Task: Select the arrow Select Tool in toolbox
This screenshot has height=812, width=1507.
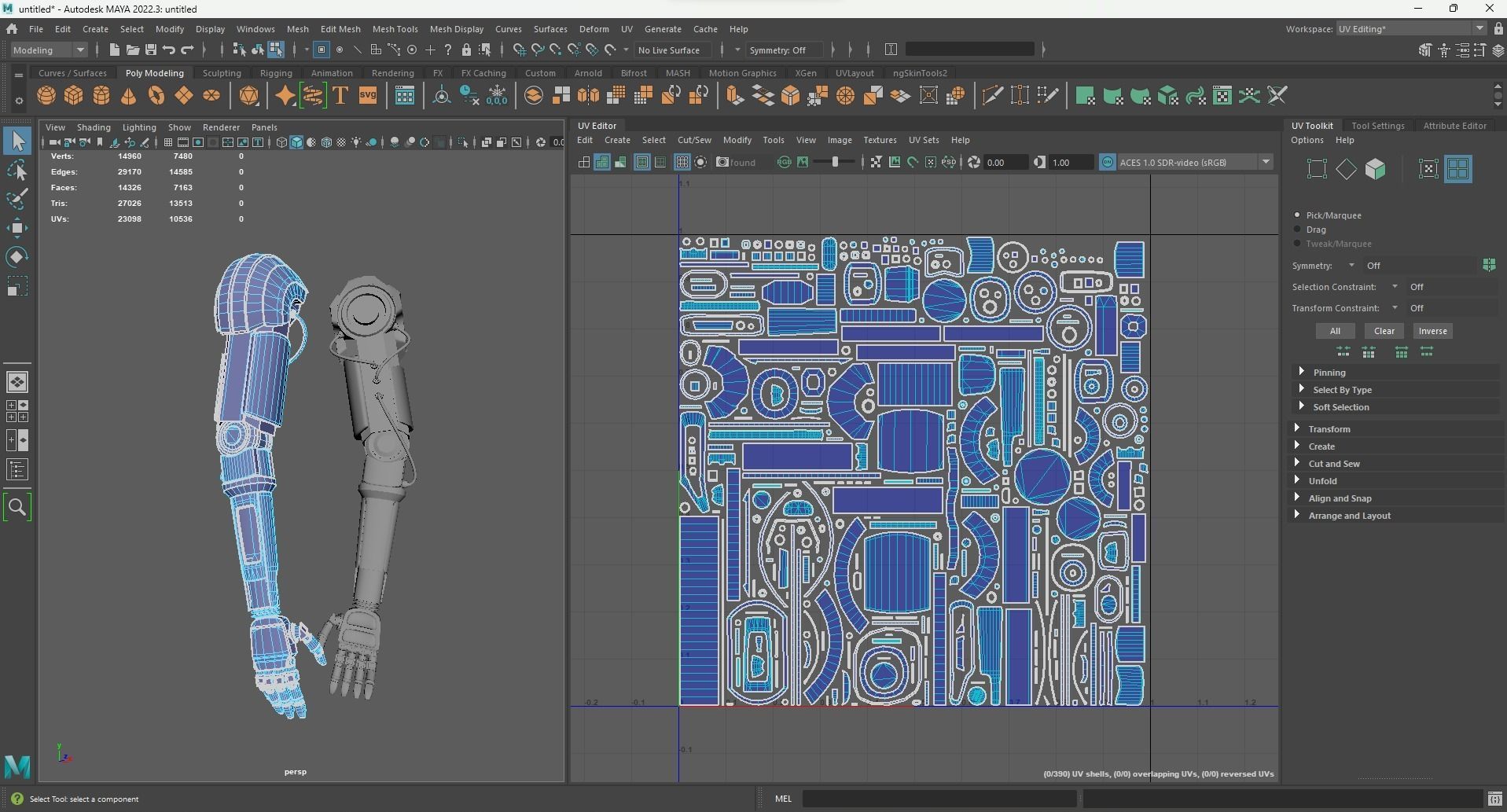Action: [x=17, y=141]
